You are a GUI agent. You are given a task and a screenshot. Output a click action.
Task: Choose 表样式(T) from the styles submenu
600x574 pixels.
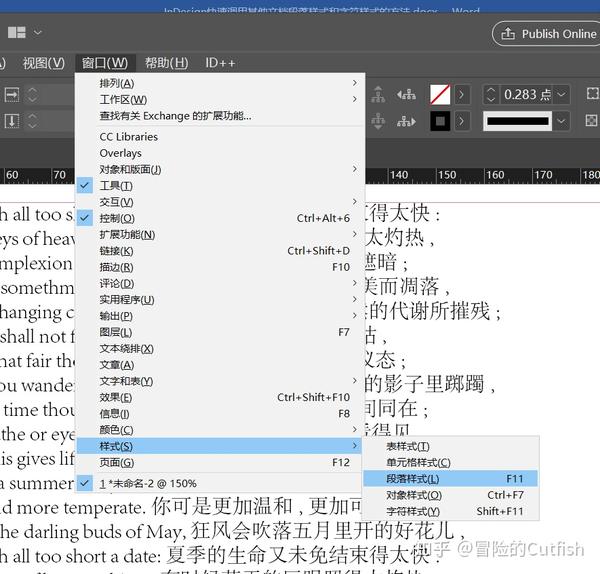click(x=451, y=446)
